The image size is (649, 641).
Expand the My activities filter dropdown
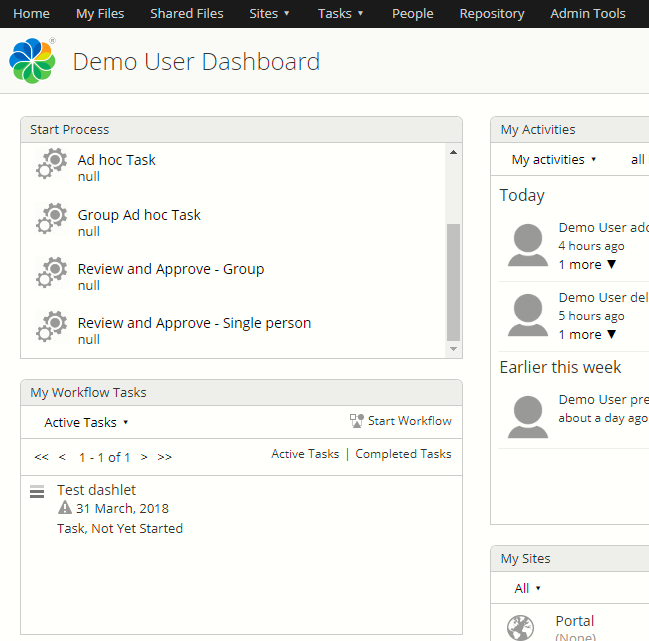[553, 160]
